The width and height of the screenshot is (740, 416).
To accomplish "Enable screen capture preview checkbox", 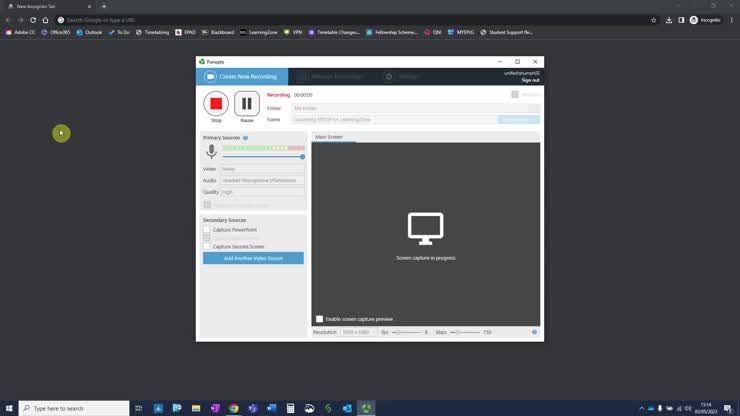I will click(x=320, y=319).
